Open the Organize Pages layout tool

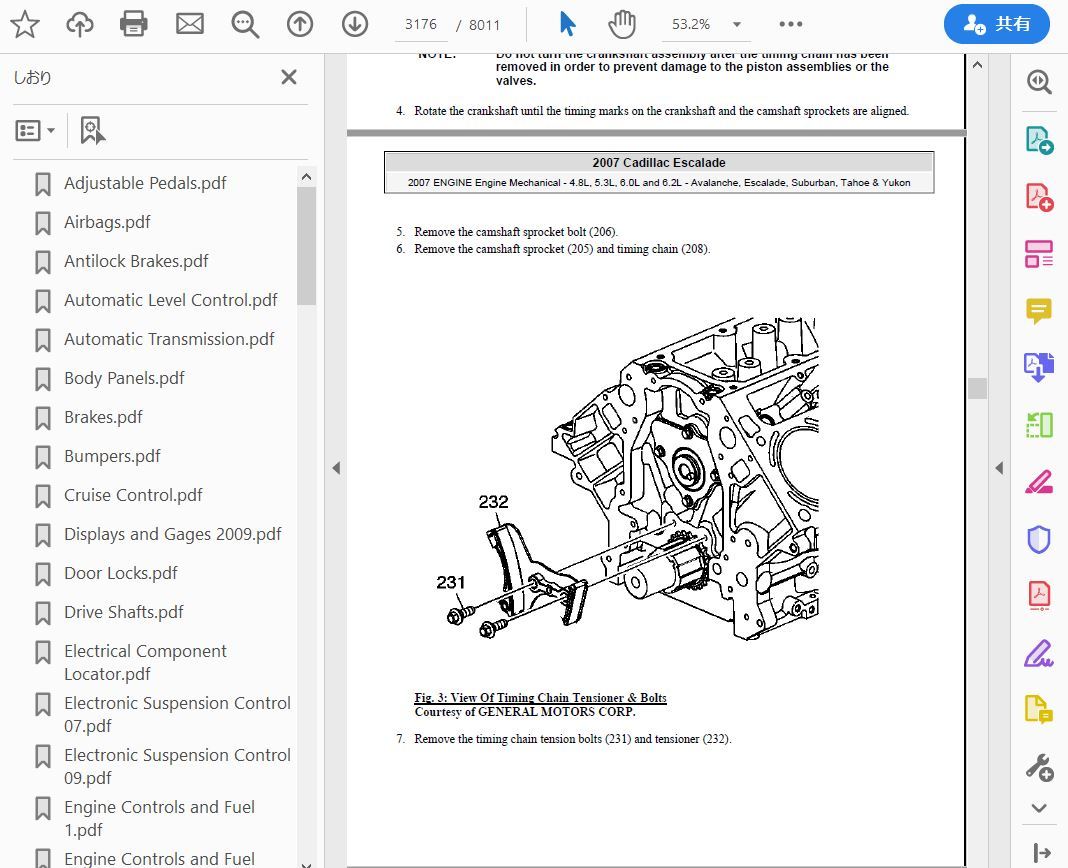click(1039, 253)
